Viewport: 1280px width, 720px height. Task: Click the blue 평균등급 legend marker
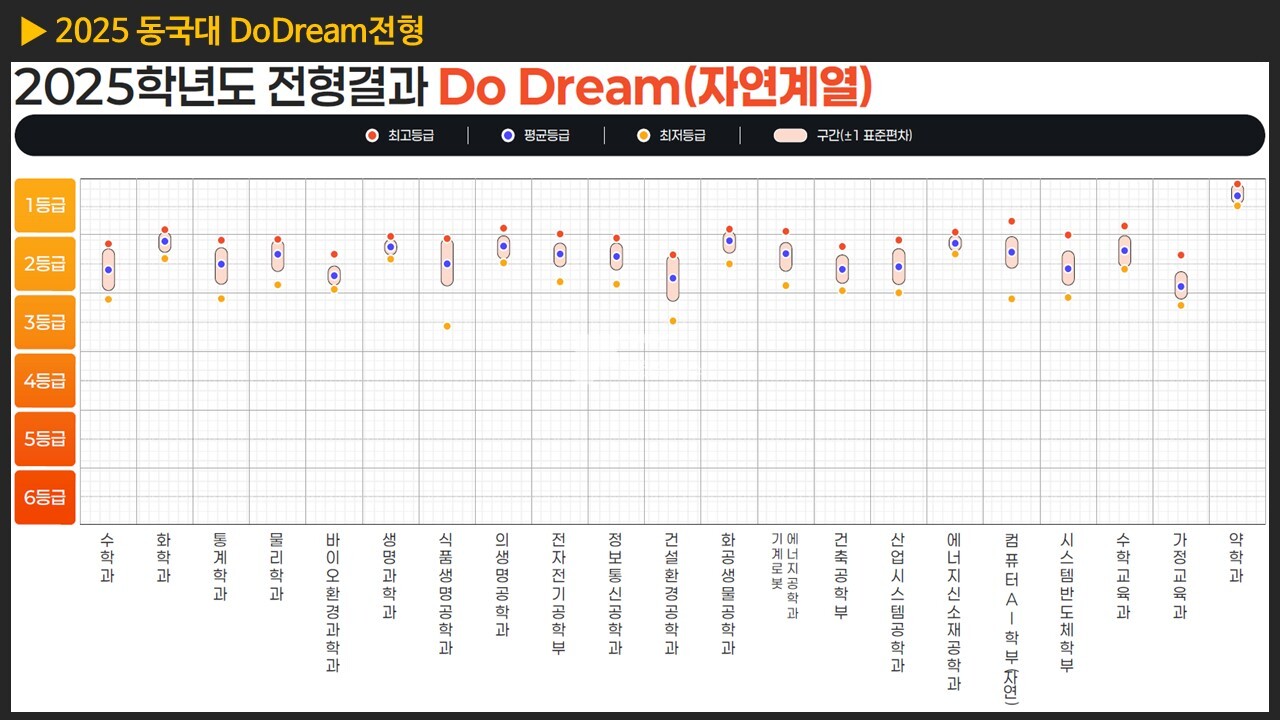click(x=508, y=135)
